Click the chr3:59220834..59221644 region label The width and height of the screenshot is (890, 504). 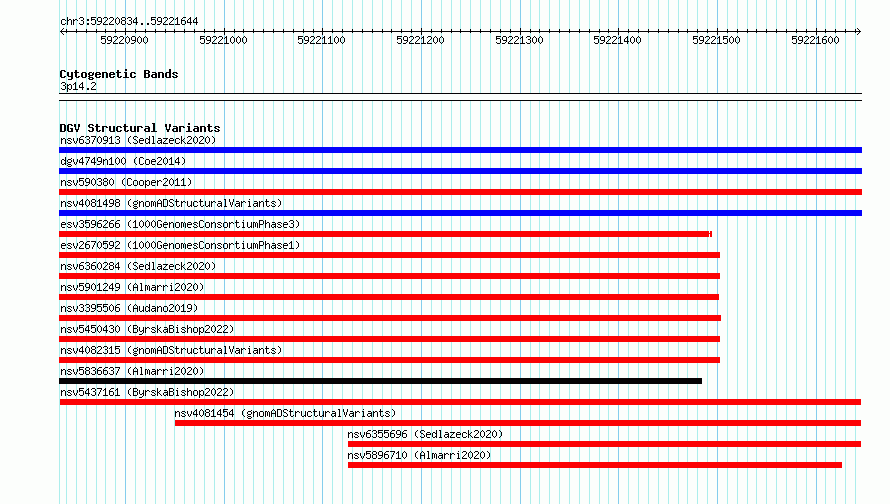[129, 22]
